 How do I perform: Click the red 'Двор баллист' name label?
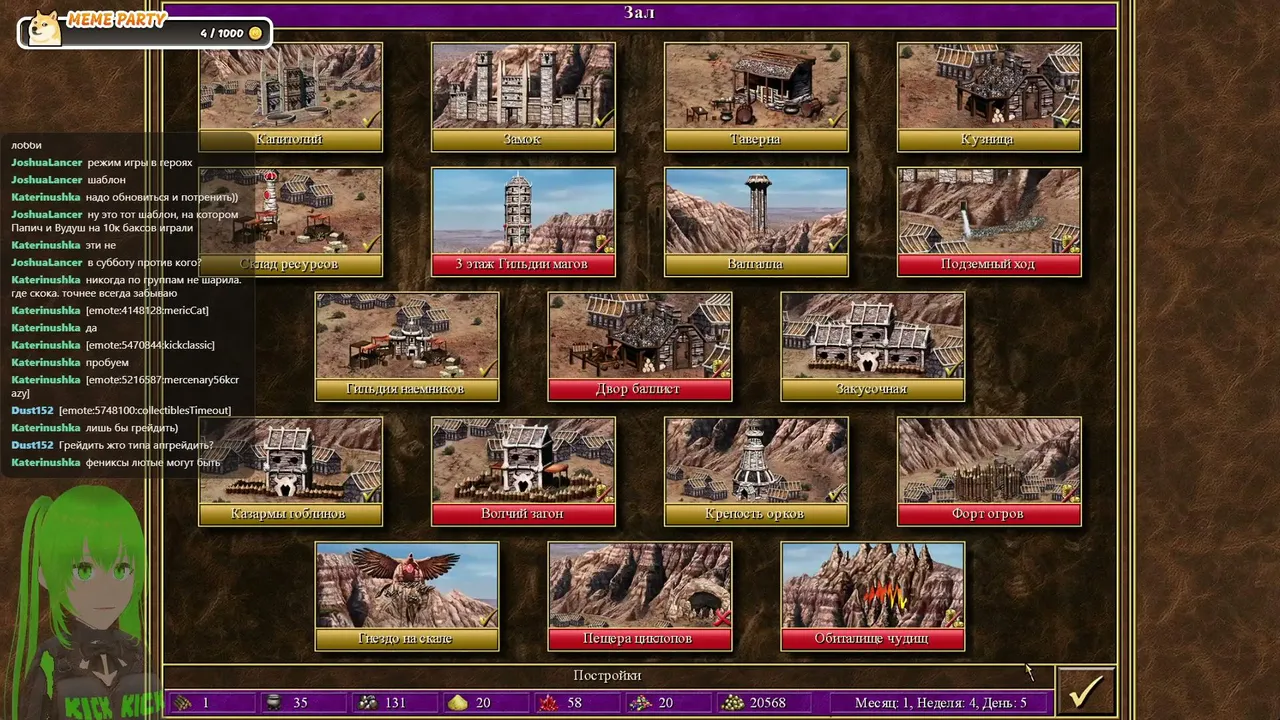pyautogui.click(x=640, y=390)
